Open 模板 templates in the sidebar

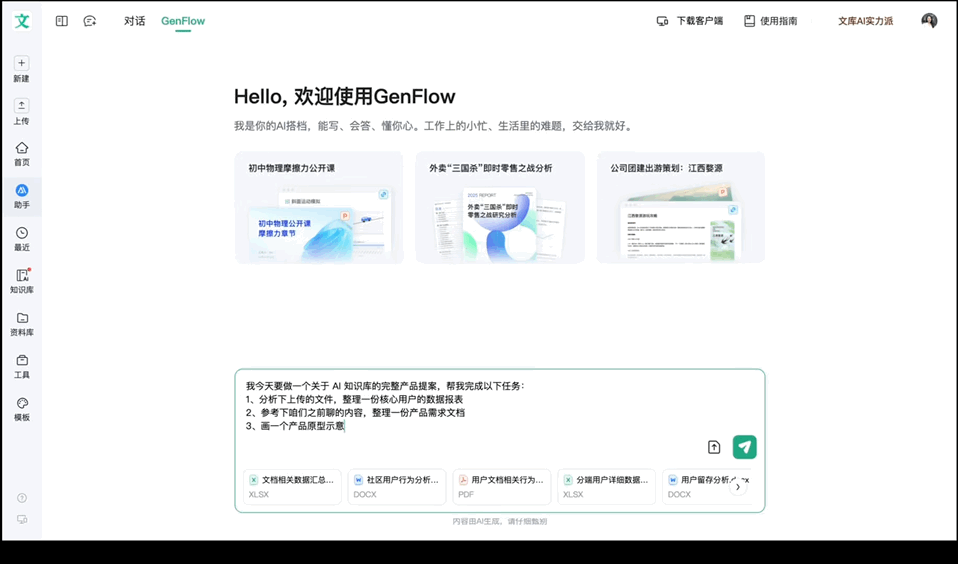tap(21, 409)
